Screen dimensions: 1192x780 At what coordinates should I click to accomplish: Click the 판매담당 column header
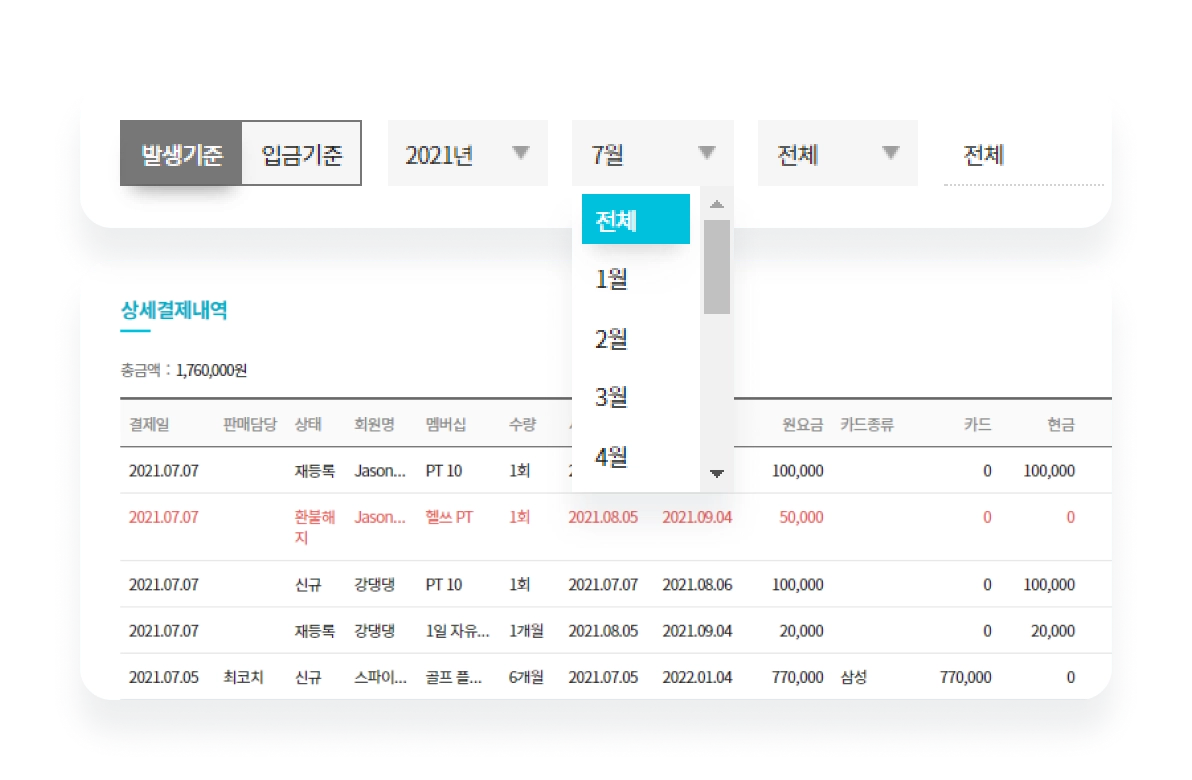click(x=249, y=424)
